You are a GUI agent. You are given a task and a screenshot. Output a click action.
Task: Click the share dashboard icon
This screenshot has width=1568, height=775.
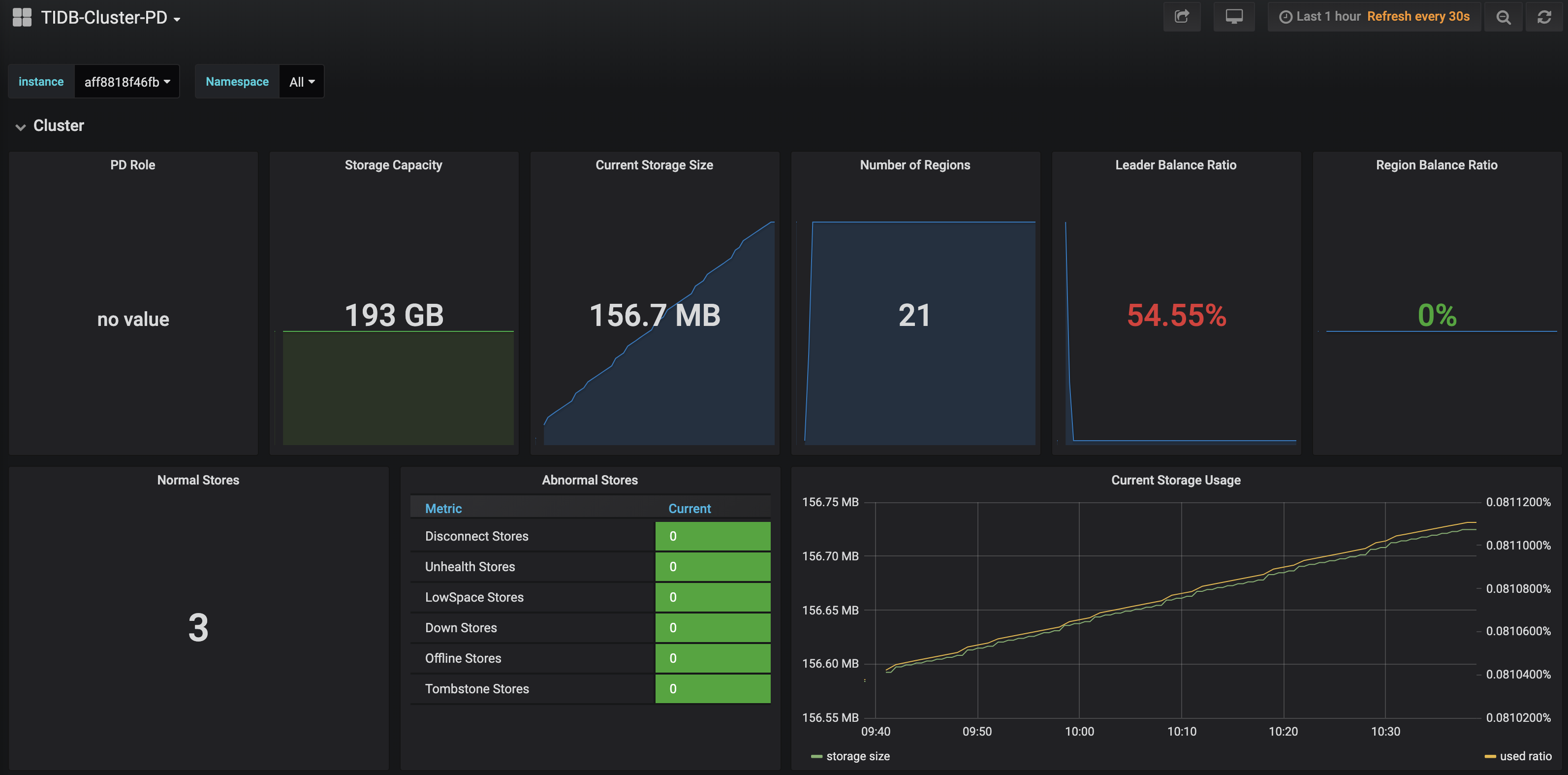pos(1182,16)
